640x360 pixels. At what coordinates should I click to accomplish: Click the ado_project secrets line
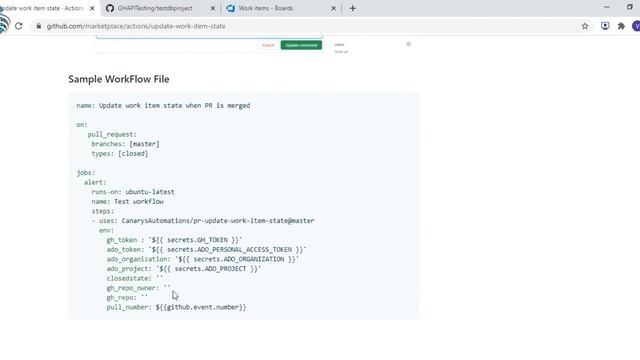pyautogui.click(x=184, y=269)
